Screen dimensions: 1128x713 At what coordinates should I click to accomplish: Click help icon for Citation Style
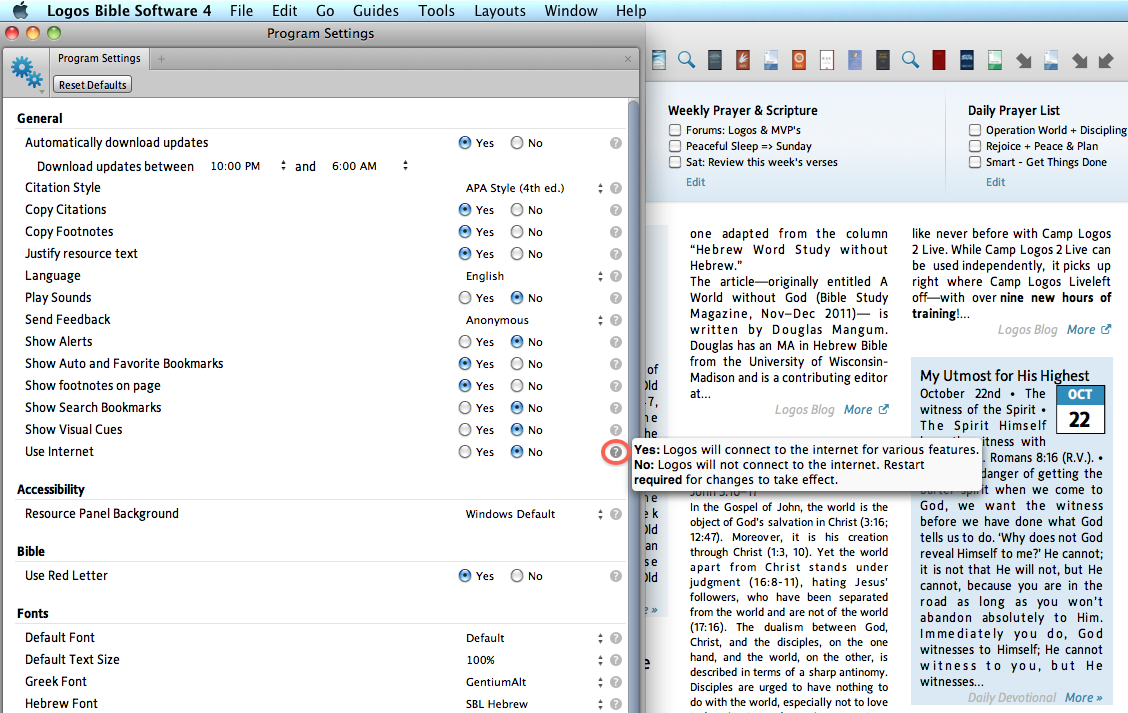click(616, 188)
